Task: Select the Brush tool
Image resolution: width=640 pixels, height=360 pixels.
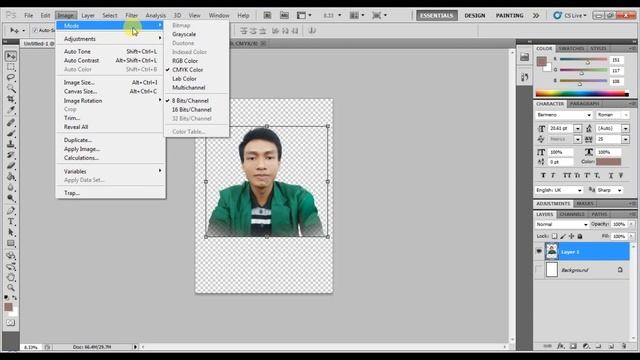Action: pyautogui.click(x=11, y=133)
